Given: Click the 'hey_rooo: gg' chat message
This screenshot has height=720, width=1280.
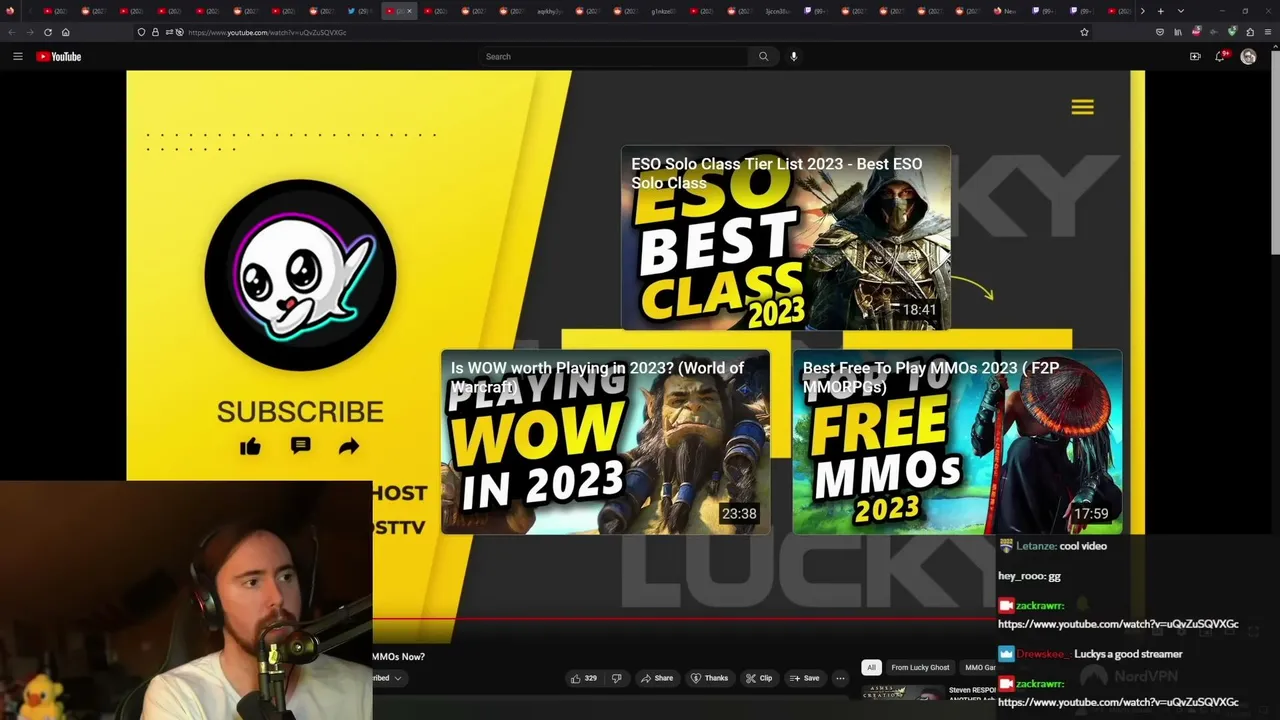Looking at the screenshot, I should click(1029, 576).
